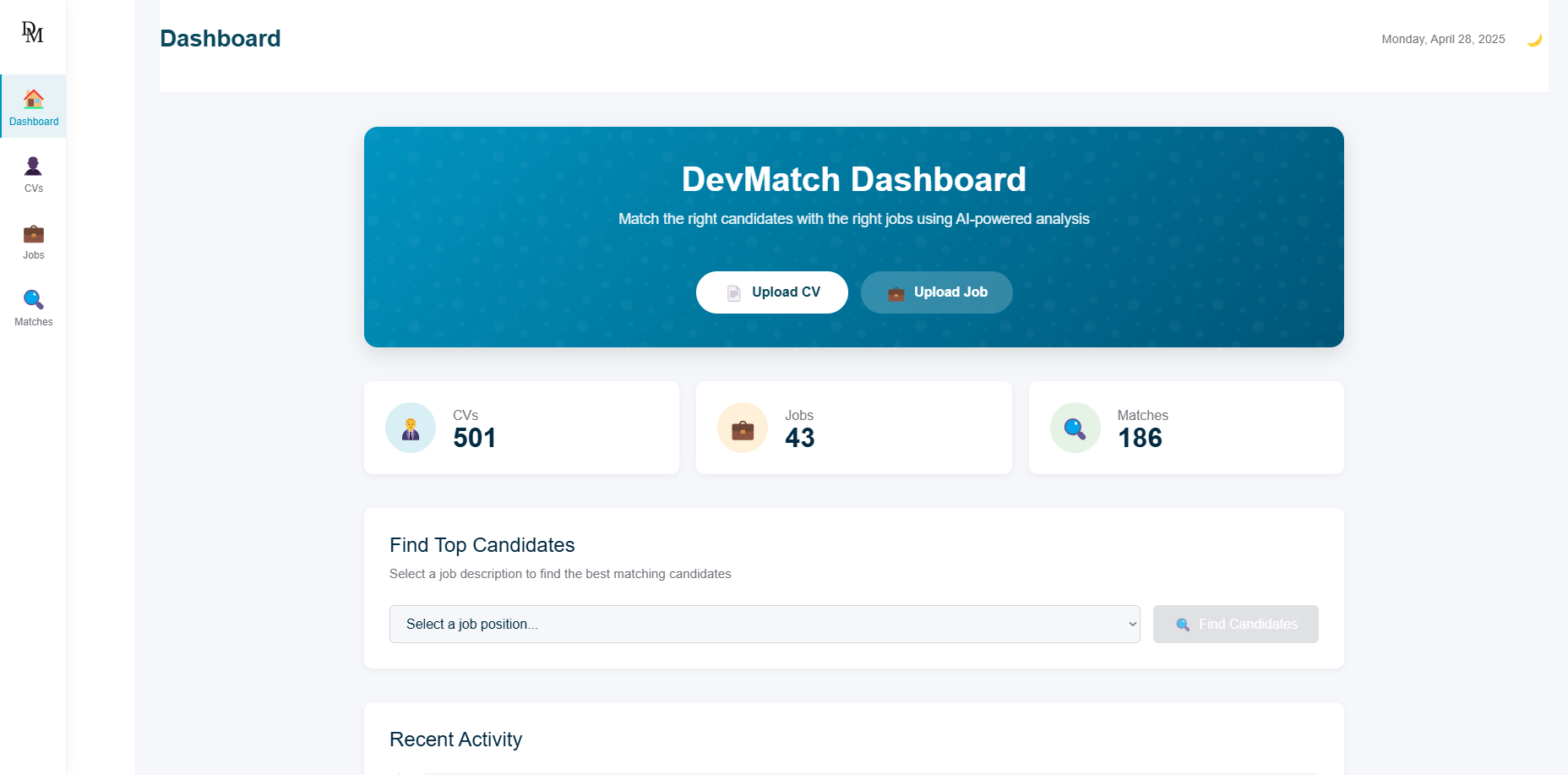Open Matches using the magnifier sidebar icon
Image resolution: width=1568 pixels, height=775 pixels.
coord(33,298)
